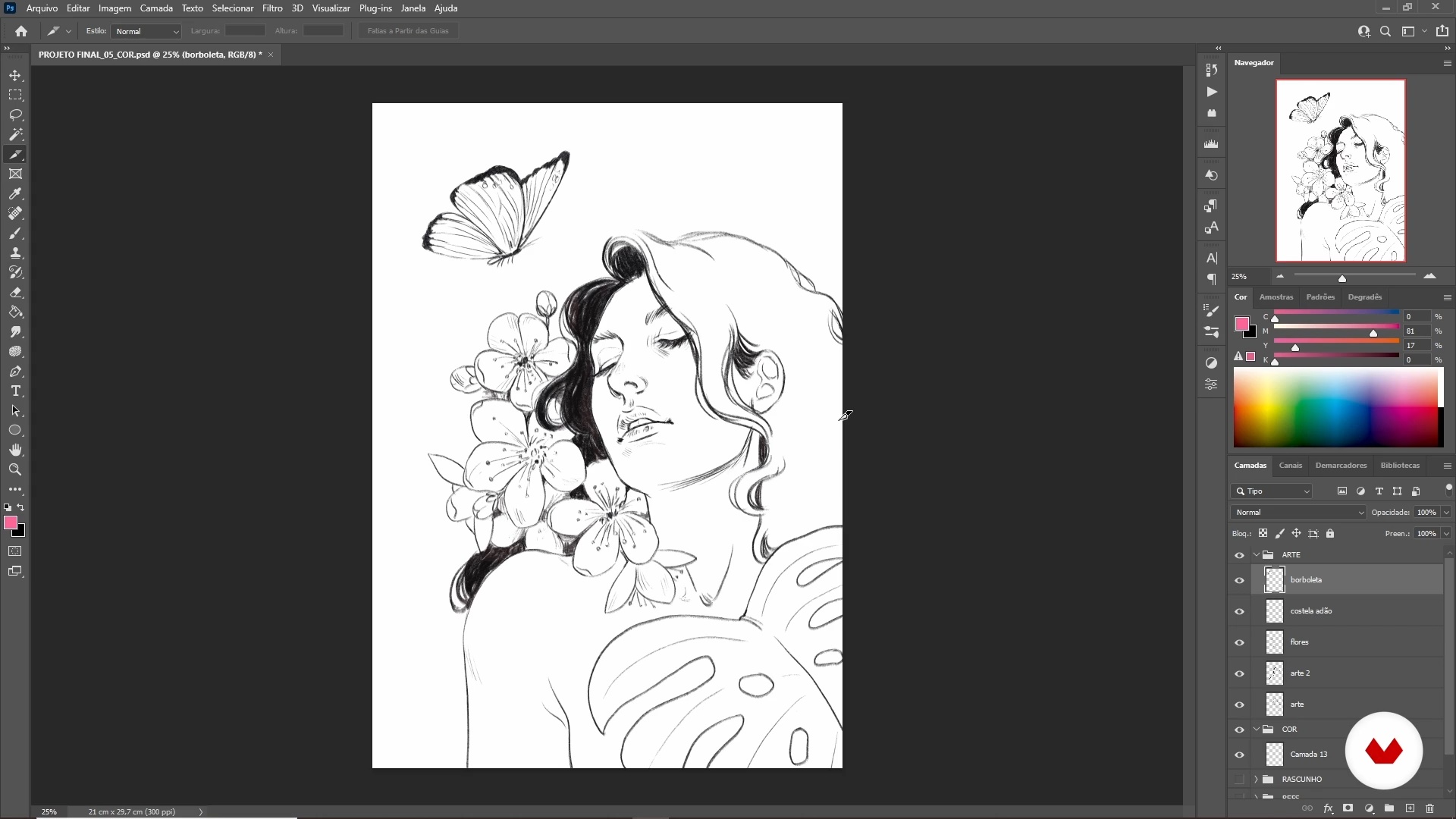The width and height of the screenshot is (1456, 819).
Task: Click Fatias a Partir das Guias button
Action: coord(408,31)
